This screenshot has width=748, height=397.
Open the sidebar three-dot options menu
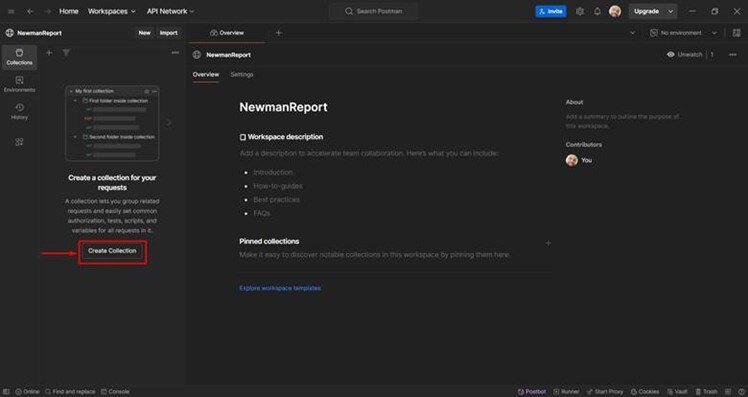[x=175, y=52]
